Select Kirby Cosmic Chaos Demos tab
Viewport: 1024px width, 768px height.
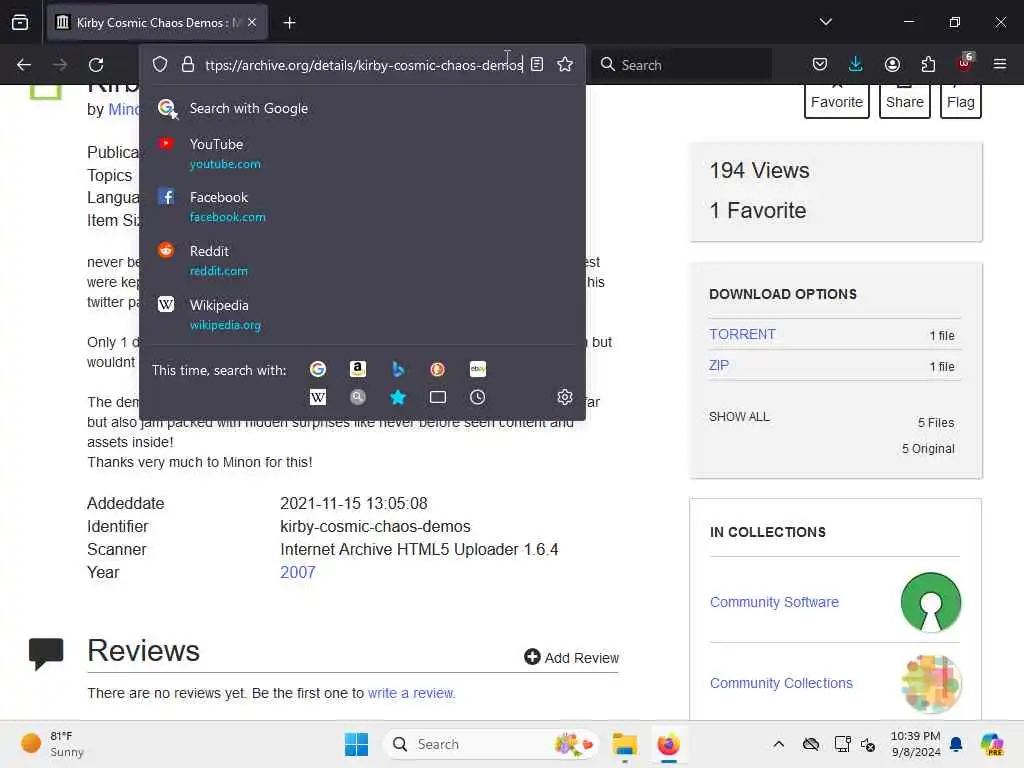tap(157, 22)
